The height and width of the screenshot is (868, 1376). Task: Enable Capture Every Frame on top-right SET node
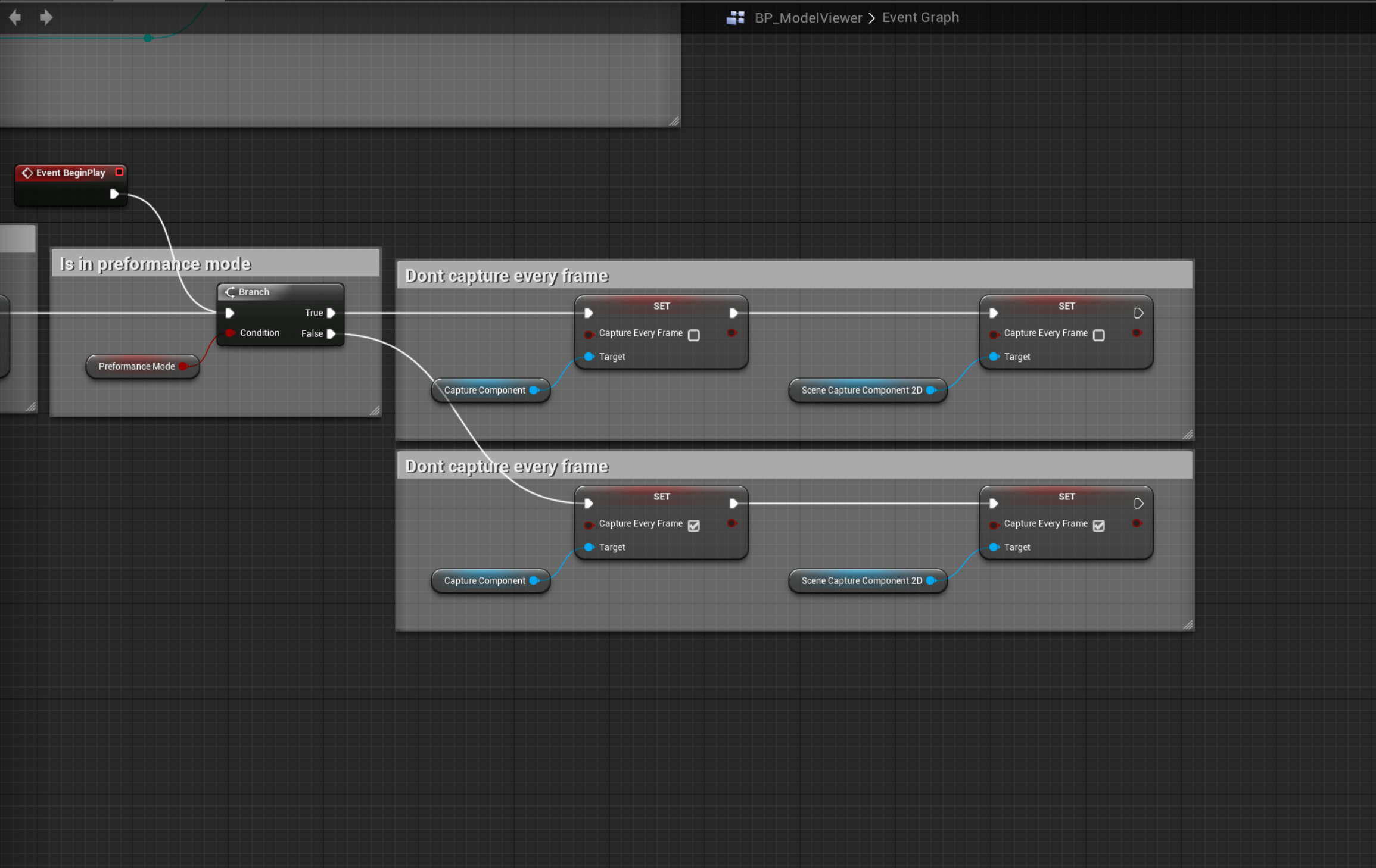point(1098,335)
